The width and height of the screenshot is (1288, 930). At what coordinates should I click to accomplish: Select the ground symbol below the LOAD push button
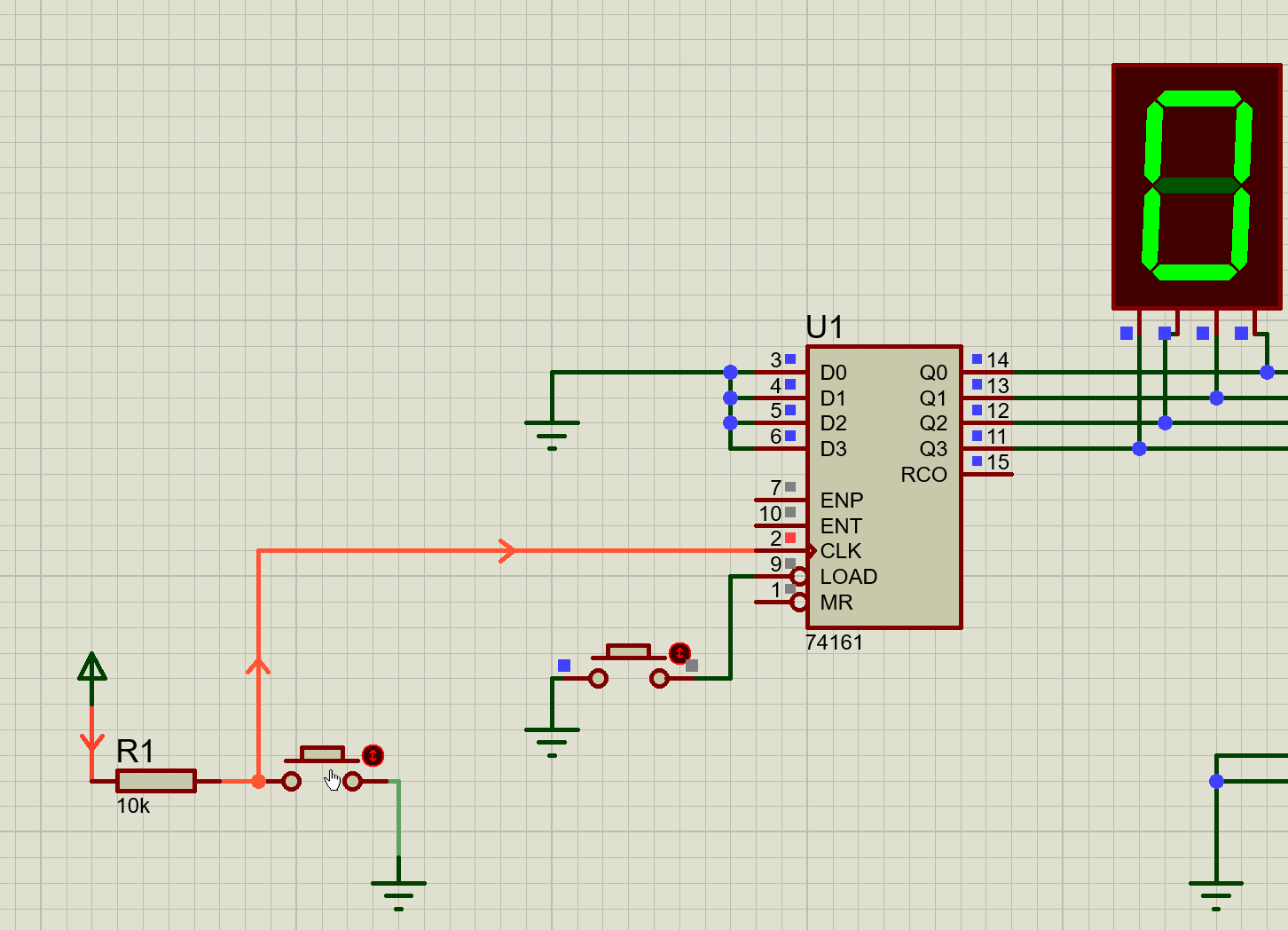pyautogui.click(x=552, y=739)
